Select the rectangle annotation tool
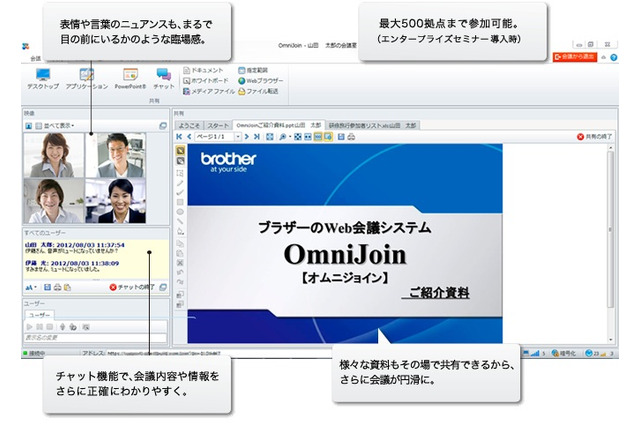This screenshot has height=426, width=640. [180, 202]
